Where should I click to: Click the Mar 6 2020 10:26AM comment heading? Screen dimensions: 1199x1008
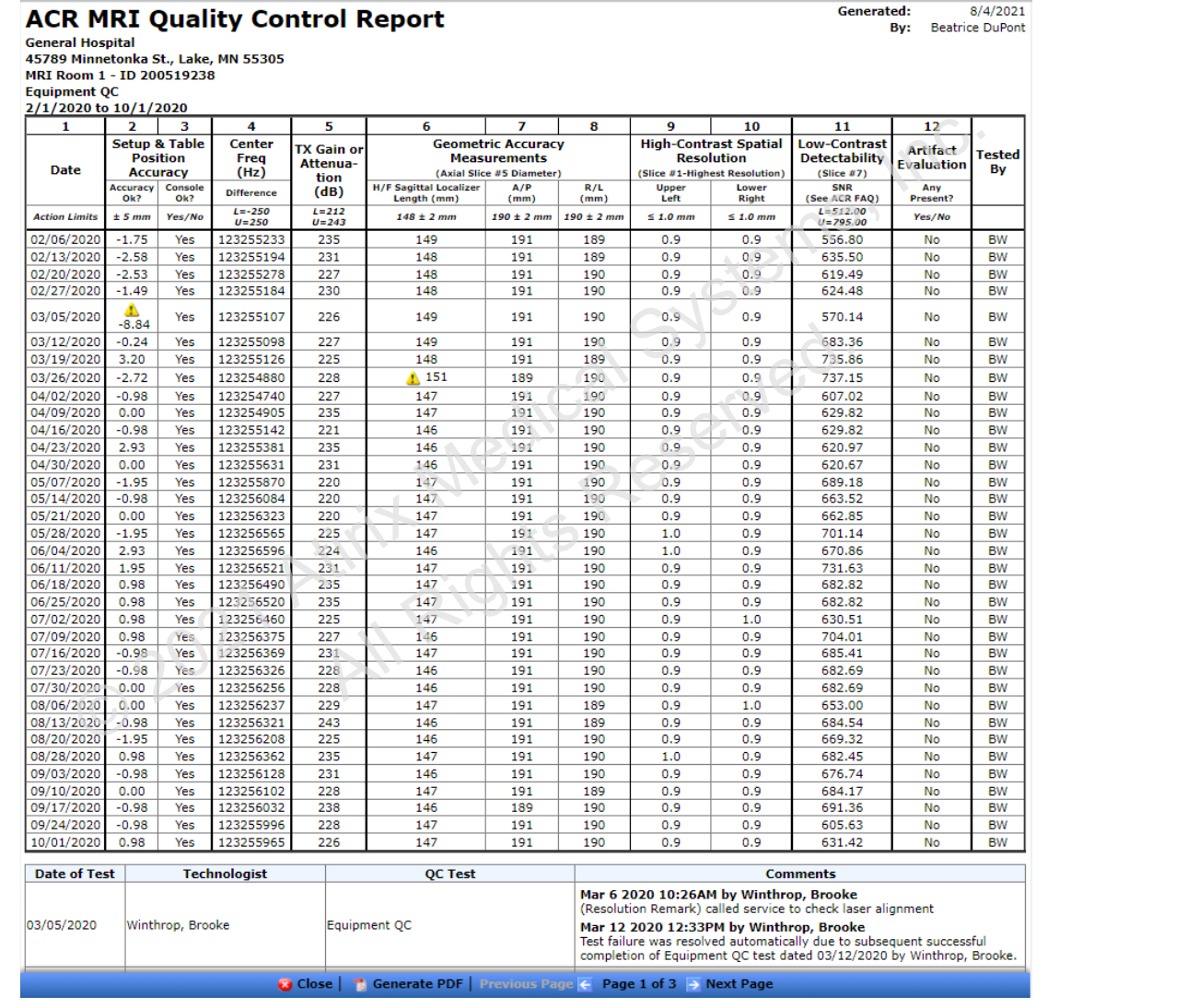click(718, 895)
